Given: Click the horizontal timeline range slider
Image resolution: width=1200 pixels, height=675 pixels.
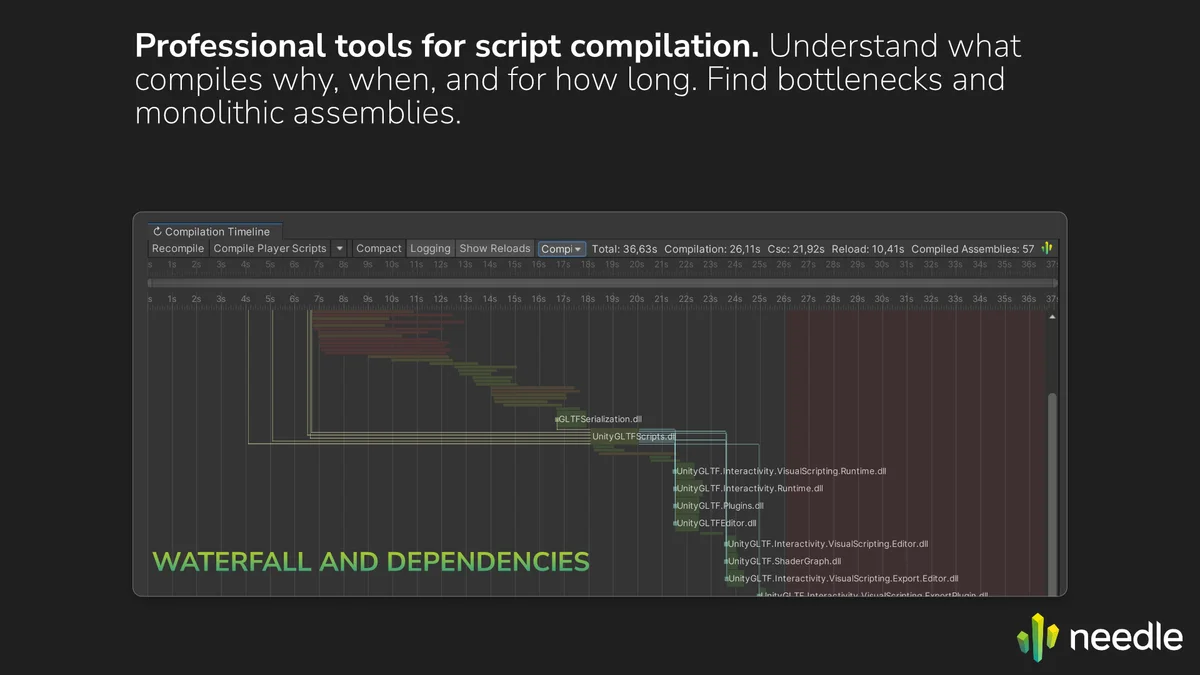Looking at the screenshot, I should pos(600,283).
